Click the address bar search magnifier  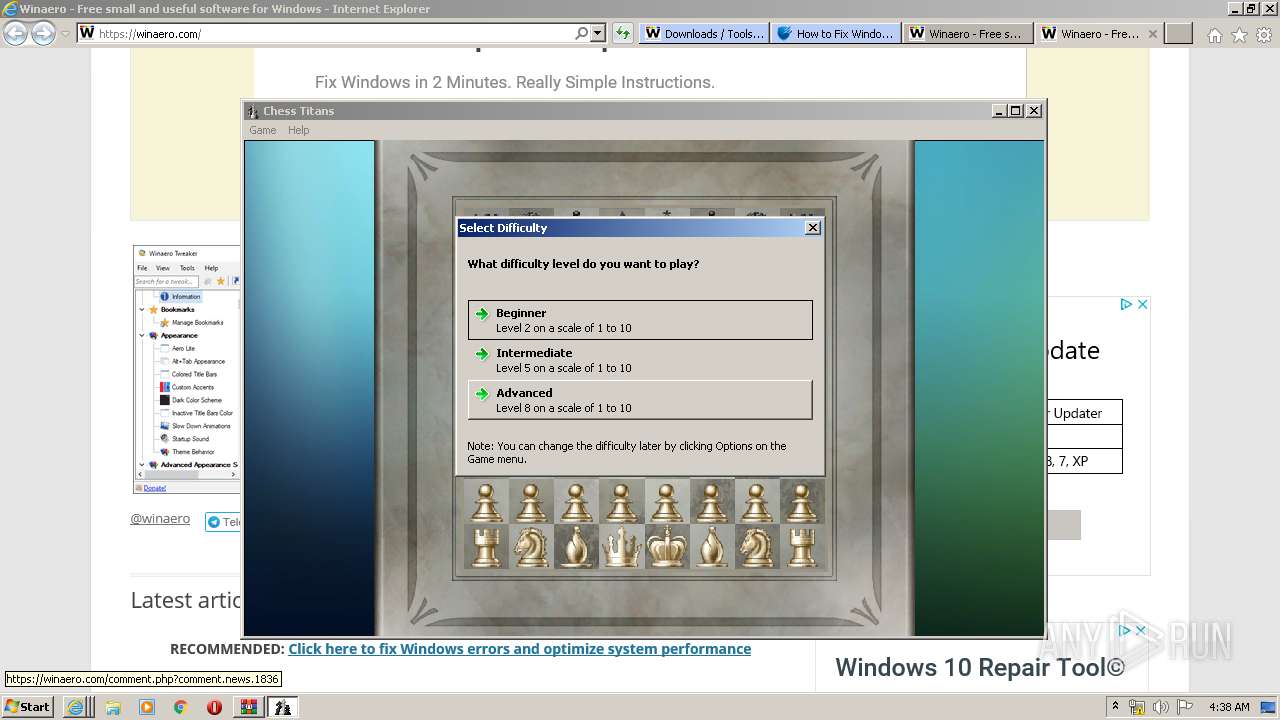click(x=582, y=33)
